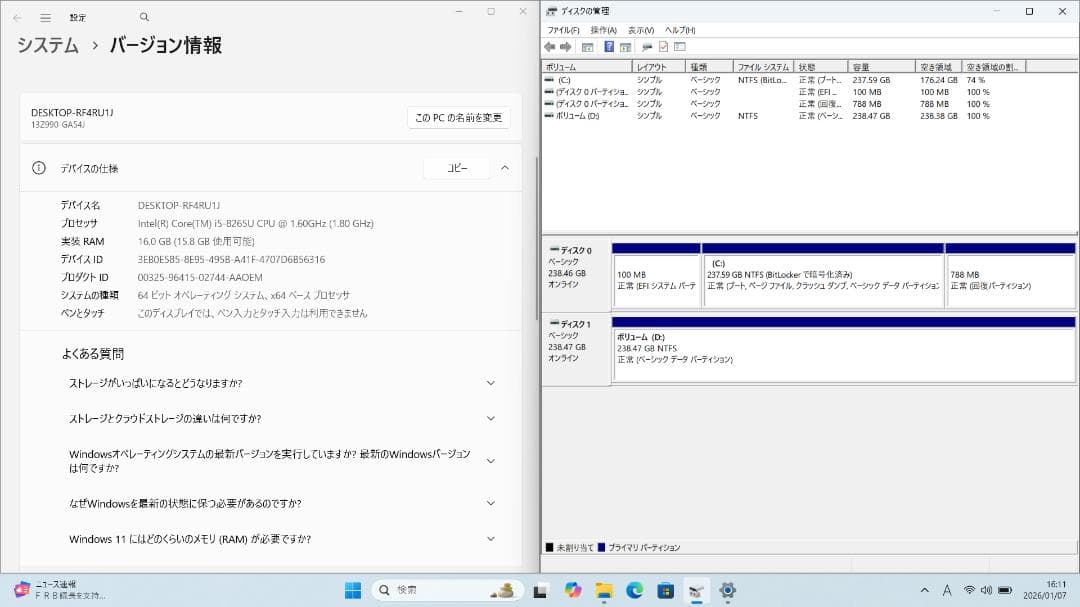This screenshot has height=607, width=1080.
Task: Open Disk Management help via the toolbar icon
Action: click(x=609, y=46)
